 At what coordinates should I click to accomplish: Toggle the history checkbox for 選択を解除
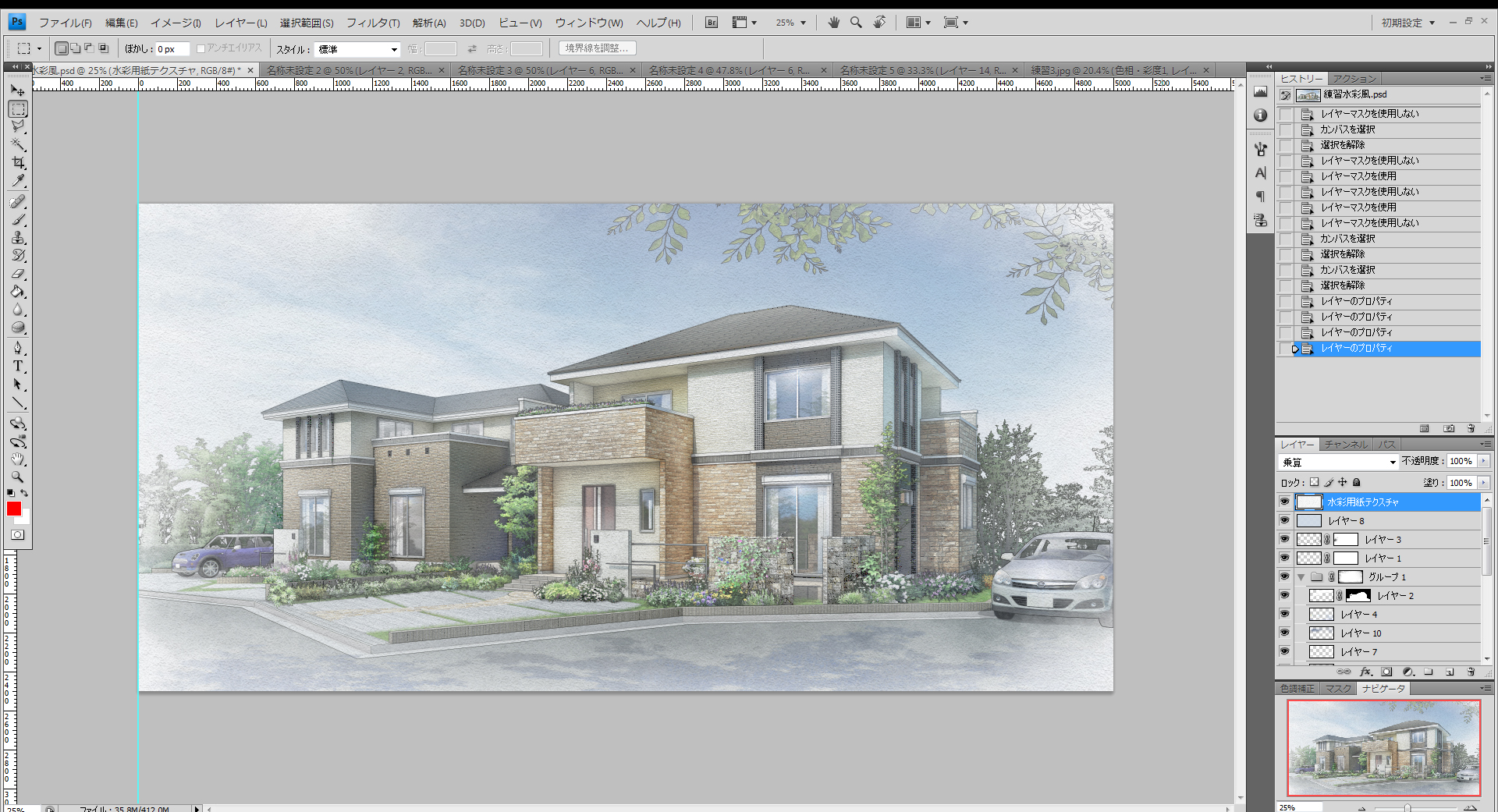(x=1285, y=145)
